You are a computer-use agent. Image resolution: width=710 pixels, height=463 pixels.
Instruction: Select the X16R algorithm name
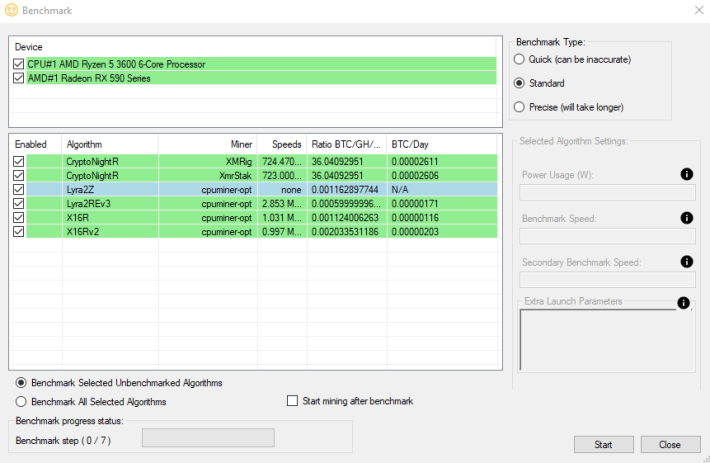coord(77,218)
